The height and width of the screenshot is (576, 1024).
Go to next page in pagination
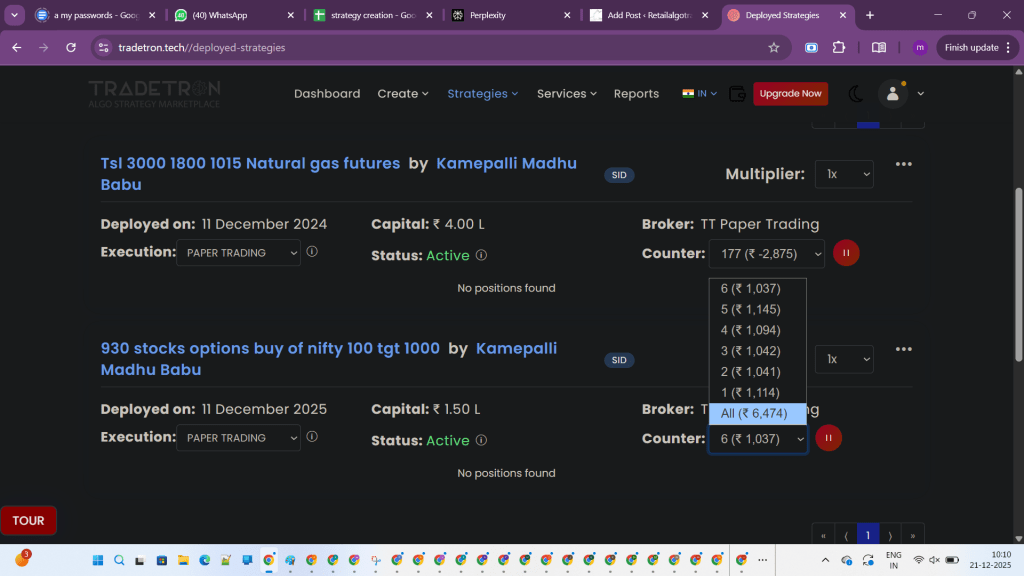889,536
